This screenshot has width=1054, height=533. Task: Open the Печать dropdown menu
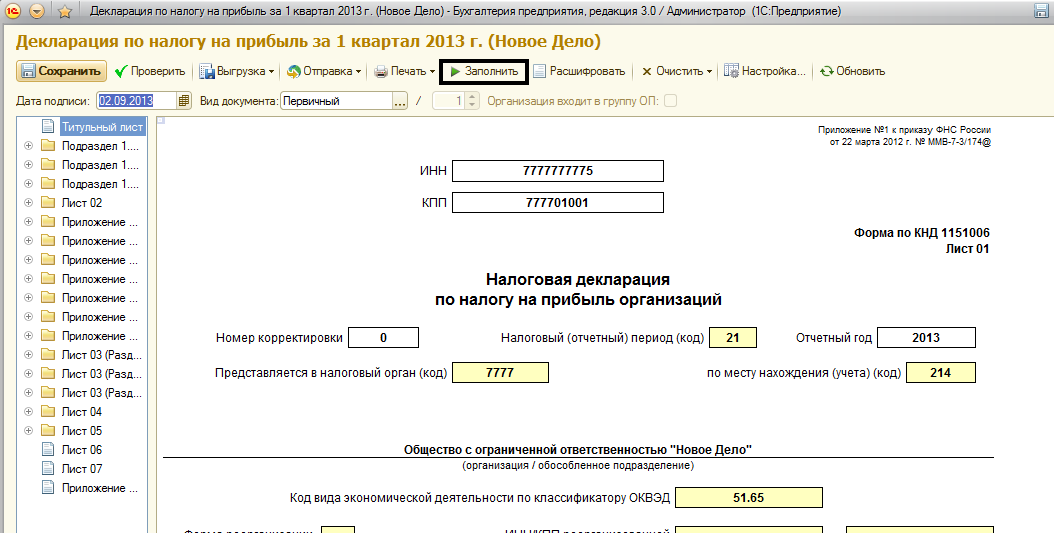click(405, 71)
